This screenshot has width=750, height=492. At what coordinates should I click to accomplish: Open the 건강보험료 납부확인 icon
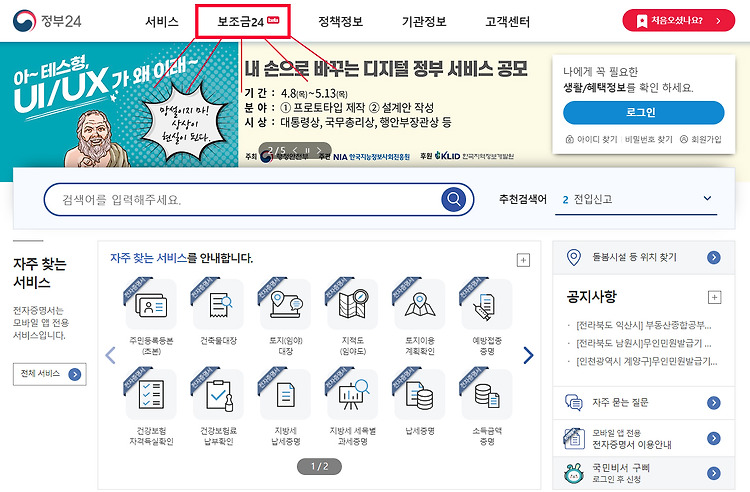point(219,394)
